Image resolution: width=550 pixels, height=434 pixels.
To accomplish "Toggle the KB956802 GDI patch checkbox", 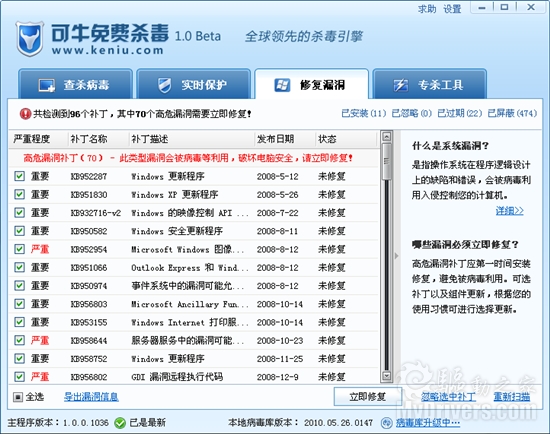I will [x=19, y=377].
